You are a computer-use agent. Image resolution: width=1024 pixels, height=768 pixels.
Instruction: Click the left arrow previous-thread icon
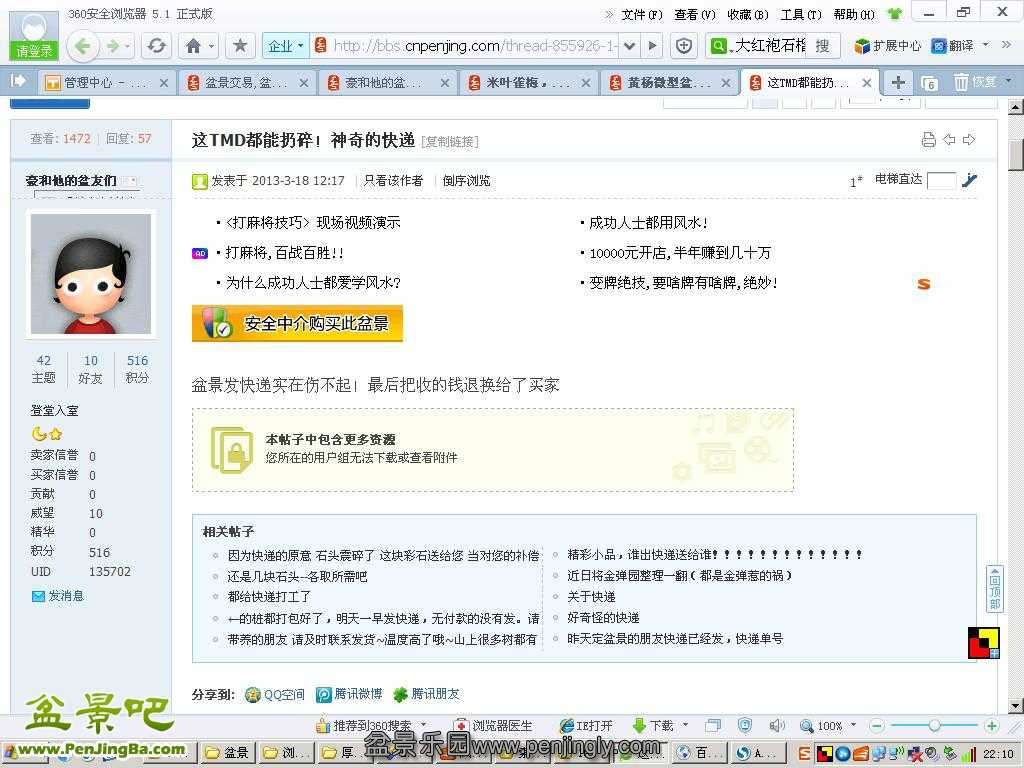point(949,140)
